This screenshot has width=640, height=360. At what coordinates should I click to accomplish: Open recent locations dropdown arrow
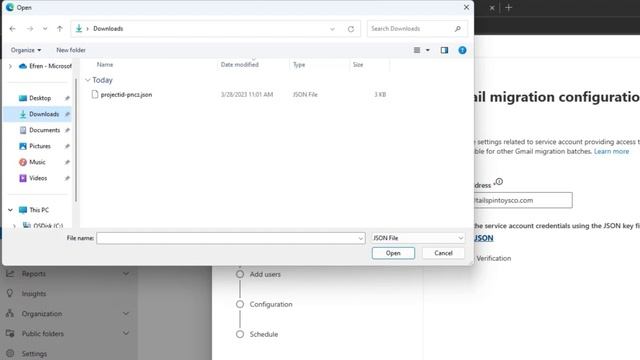[45, 29]
